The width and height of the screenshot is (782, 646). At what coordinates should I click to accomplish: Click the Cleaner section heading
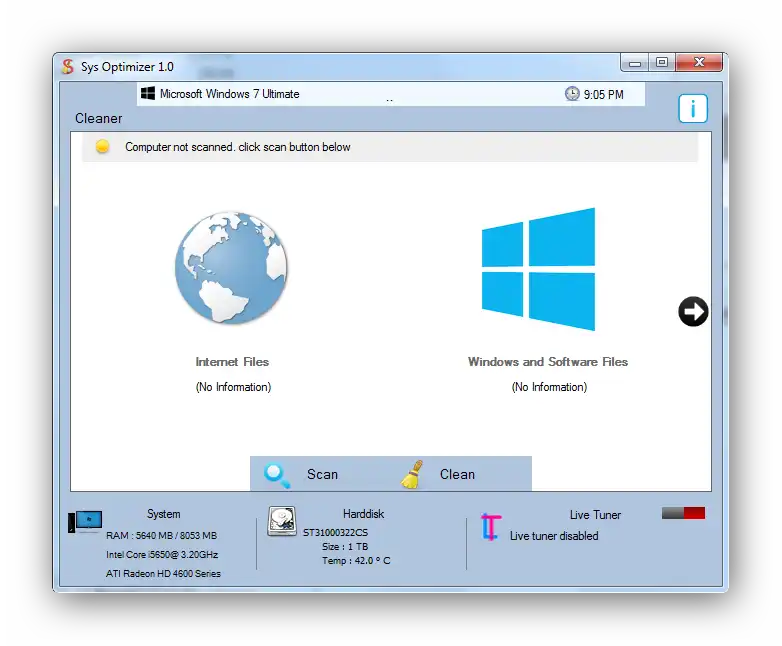98,118
